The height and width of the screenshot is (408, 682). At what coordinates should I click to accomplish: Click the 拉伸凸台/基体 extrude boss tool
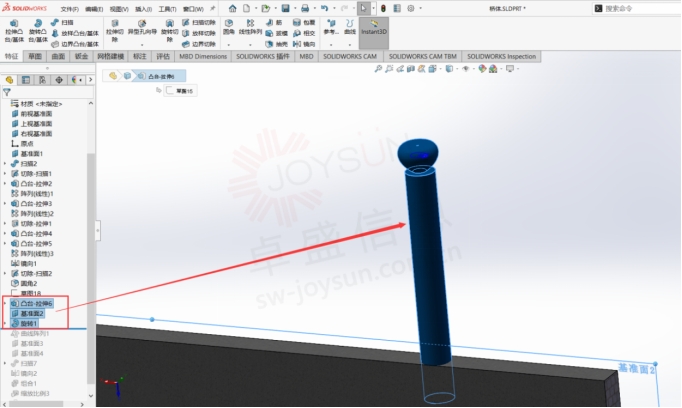click(x=14, y=31)
